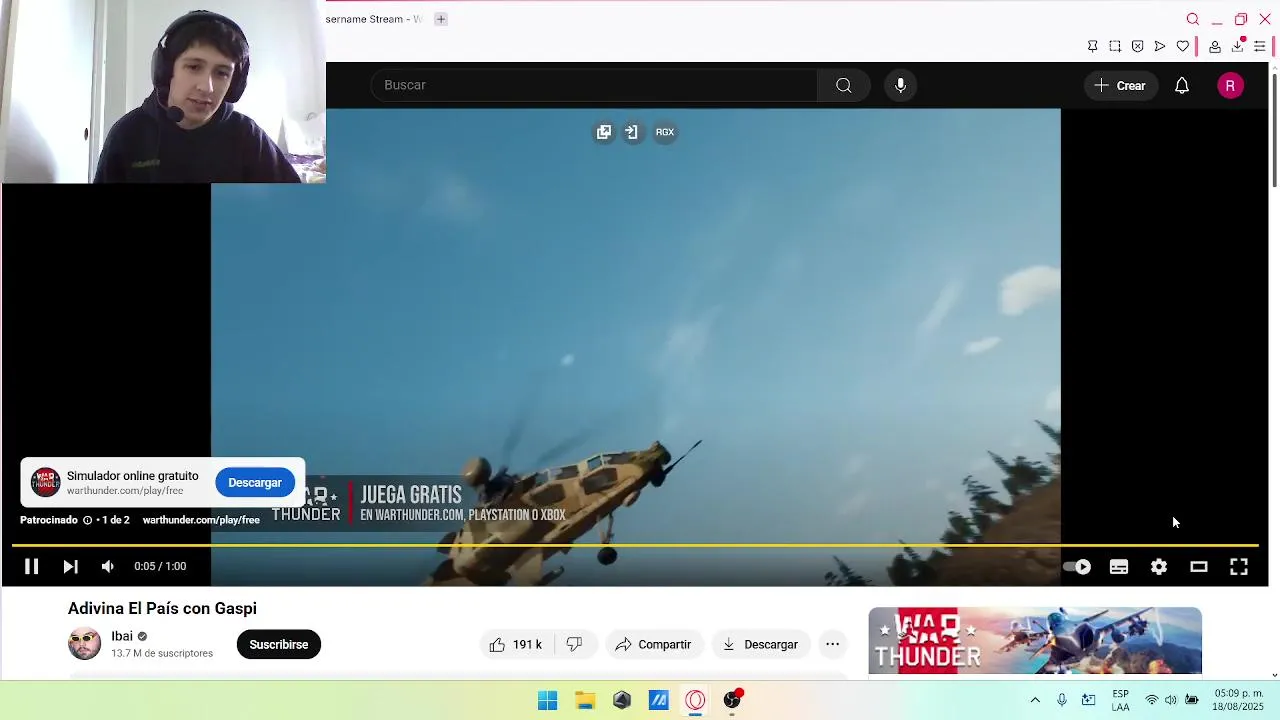The image size is (1280, 720).
Task: Open Opera's Easy Setup sliders
Action: coord(1260,46)
